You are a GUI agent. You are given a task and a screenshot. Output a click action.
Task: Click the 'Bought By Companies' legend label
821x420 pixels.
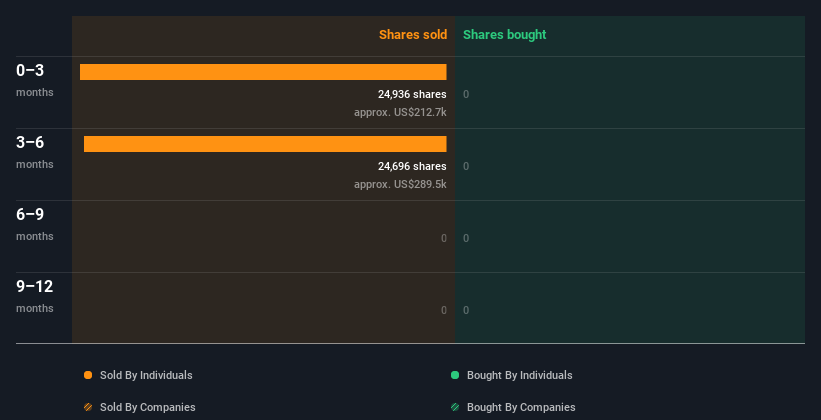click(x=521, y=407)
